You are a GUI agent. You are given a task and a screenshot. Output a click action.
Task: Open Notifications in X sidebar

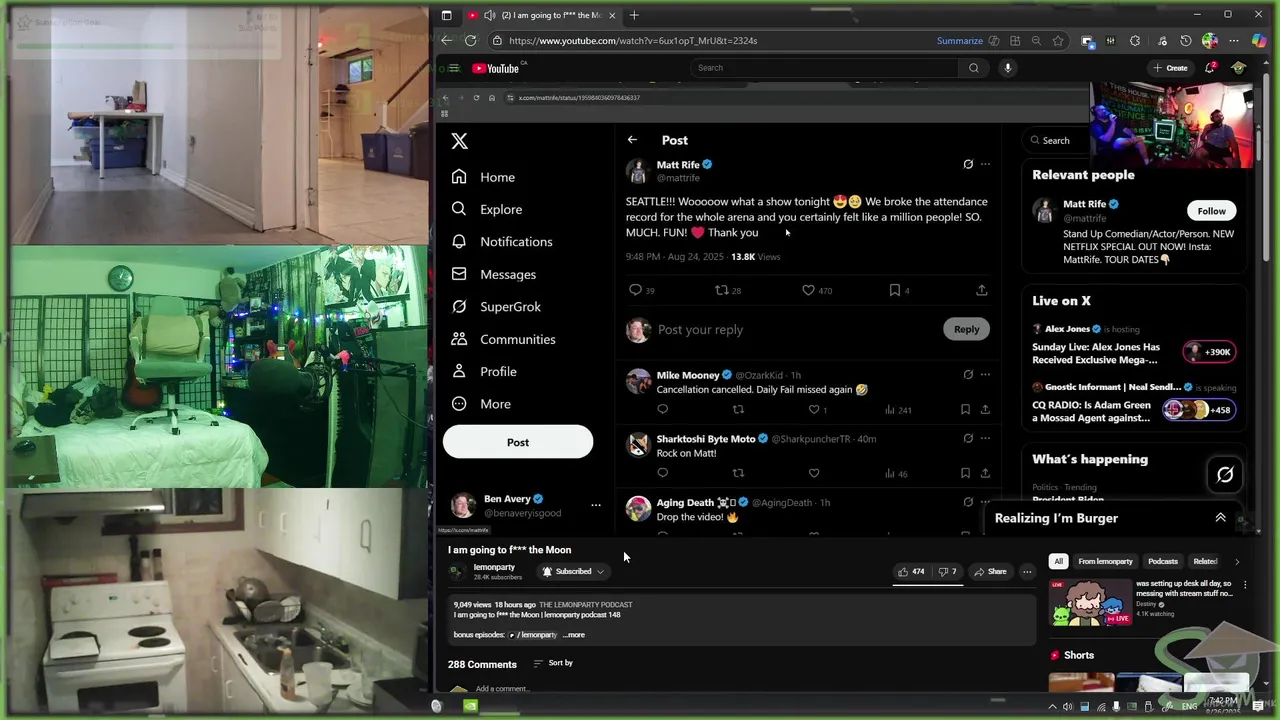[502, 241]
